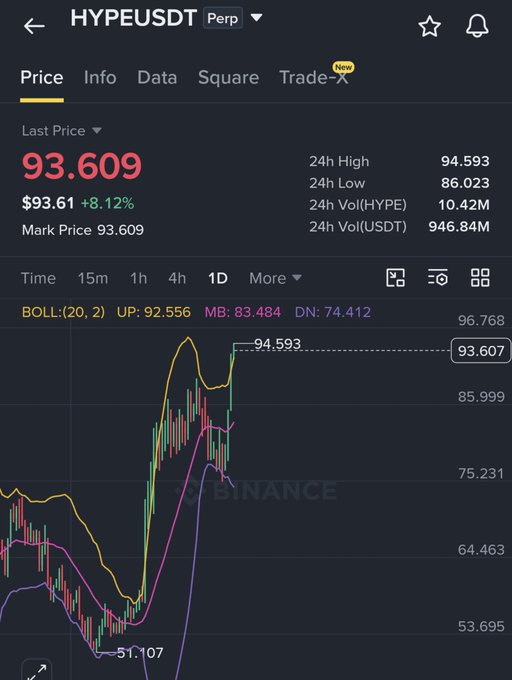This screenshot has height=680, width=512.
Task: Tap the DN: 74.412 band value
Action: point(333,312)
